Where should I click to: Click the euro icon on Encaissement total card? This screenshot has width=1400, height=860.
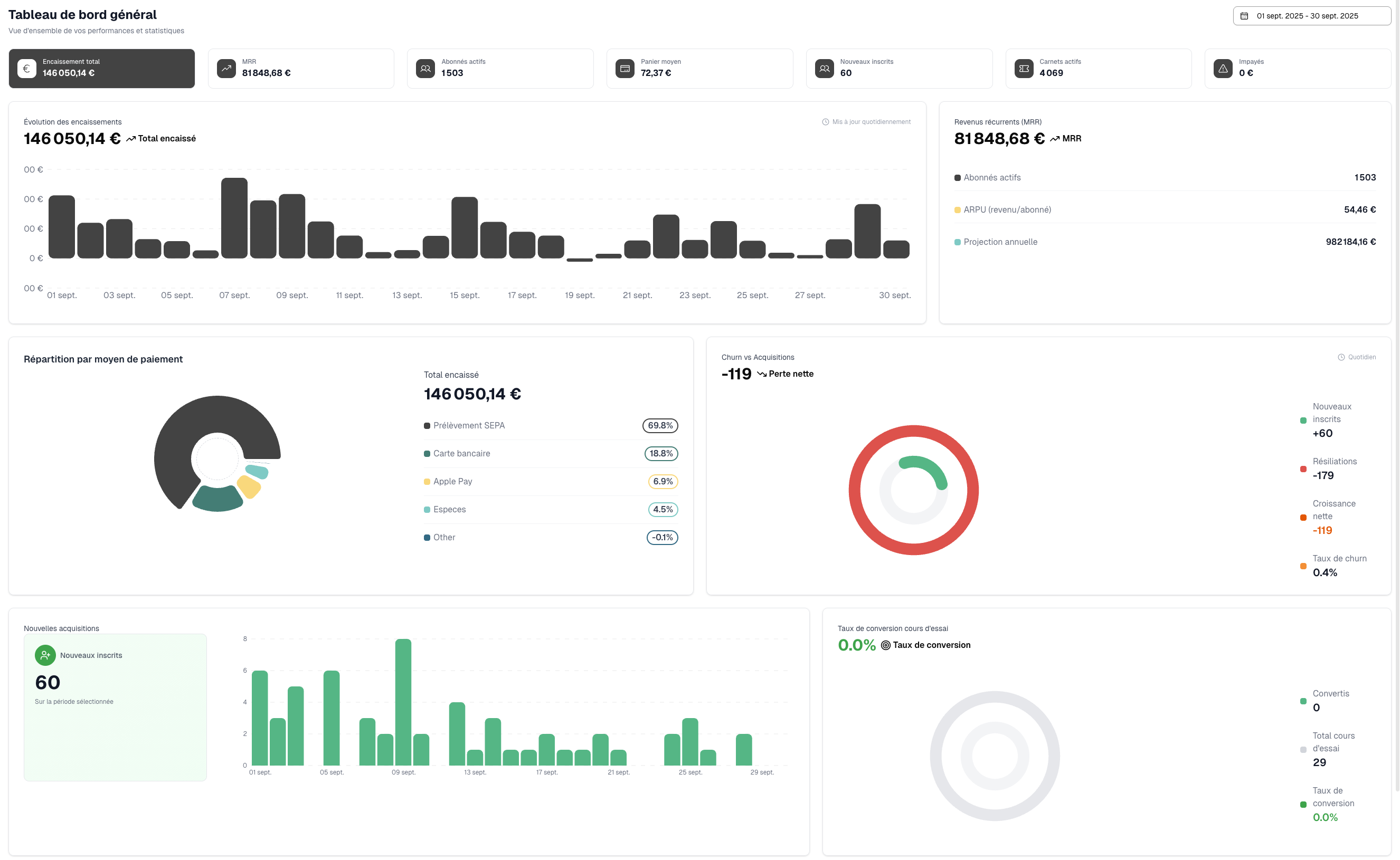pyautogui.click(x=27, y=68)
